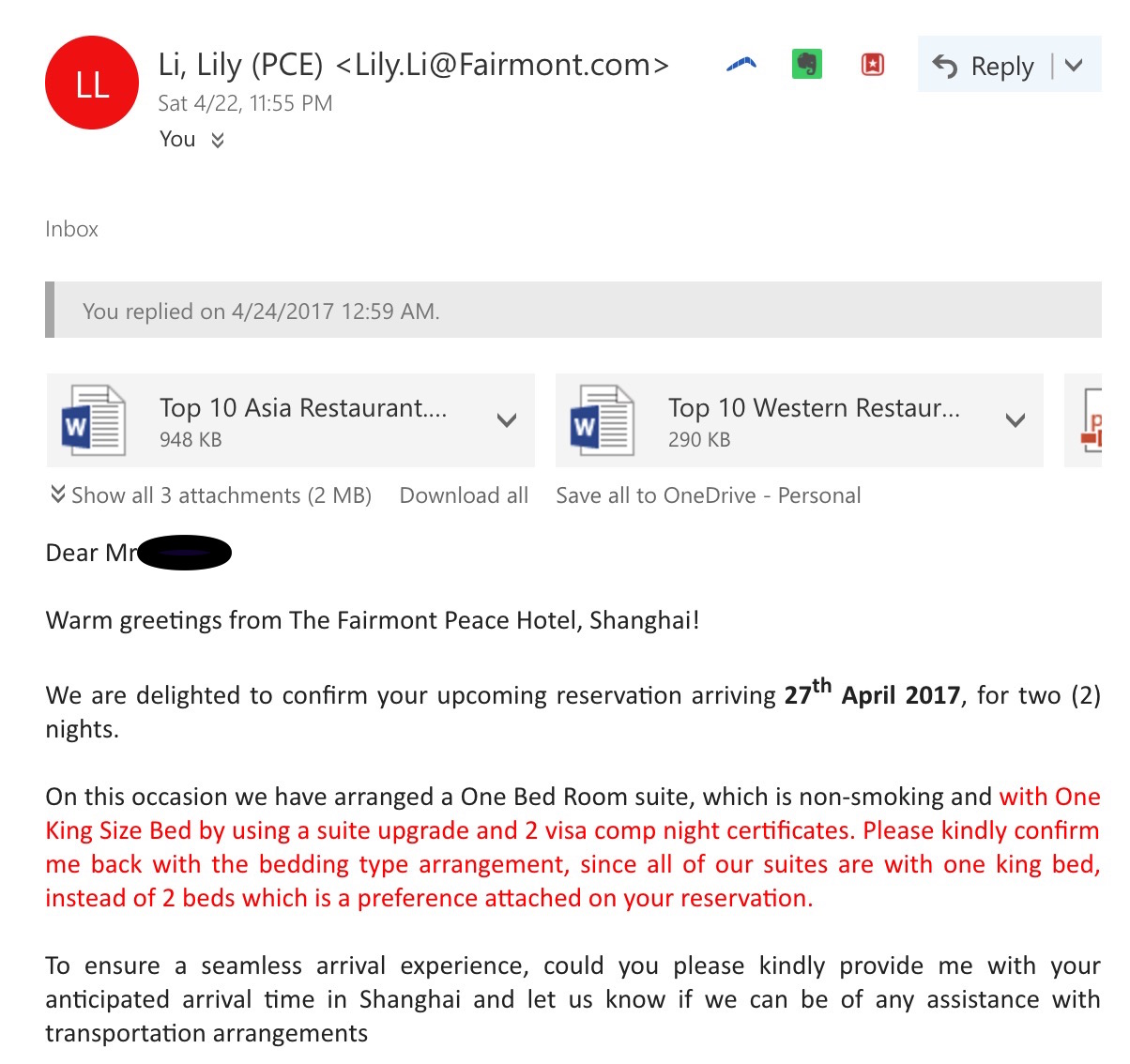Viewport: 1130px width, 1064px height.
Task: Open options chevron for Top 10 Western Restaurant
Action: [x=1015, y=420]
